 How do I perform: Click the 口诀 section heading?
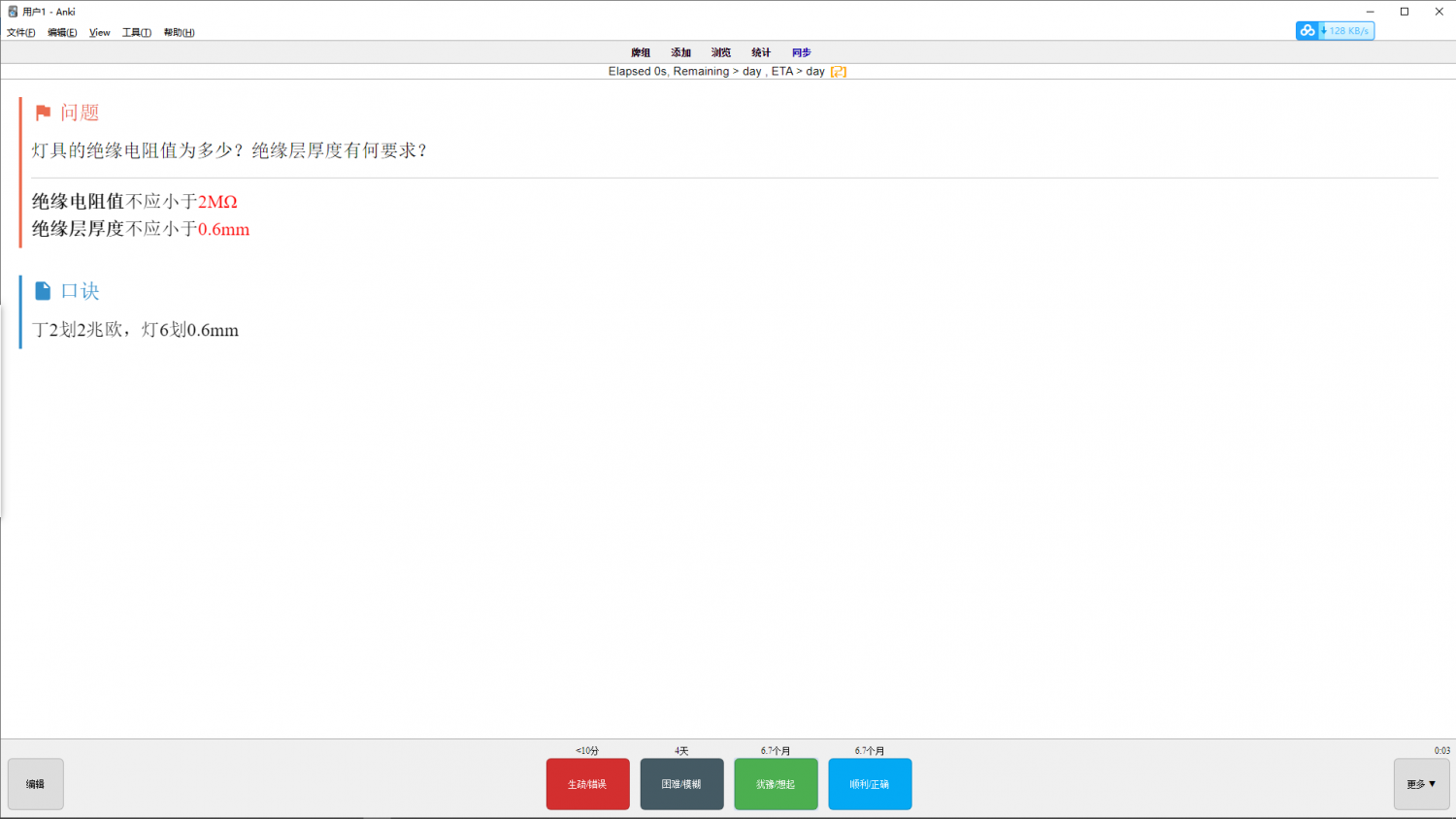[x=80, y=291]
